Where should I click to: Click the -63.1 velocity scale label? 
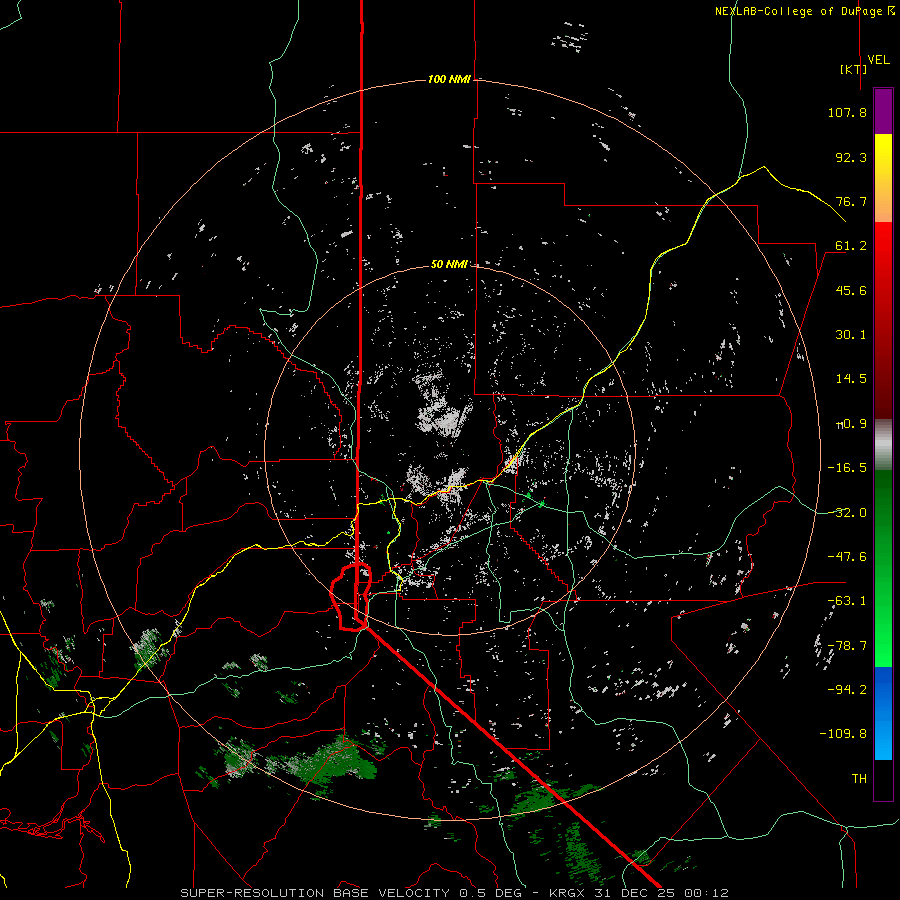pos(847,601)
